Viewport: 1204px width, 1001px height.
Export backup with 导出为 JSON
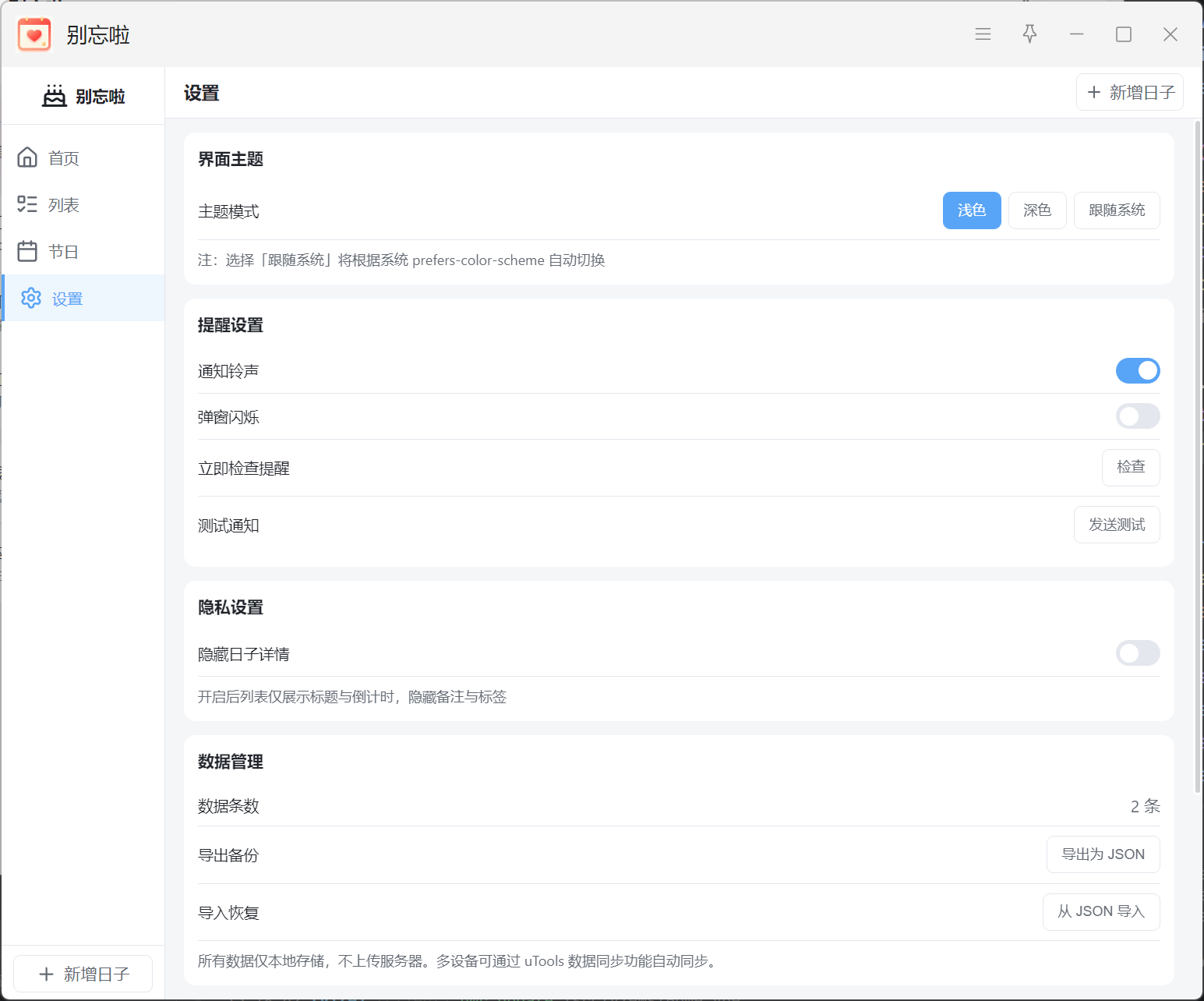click(x=1103, y=854)
